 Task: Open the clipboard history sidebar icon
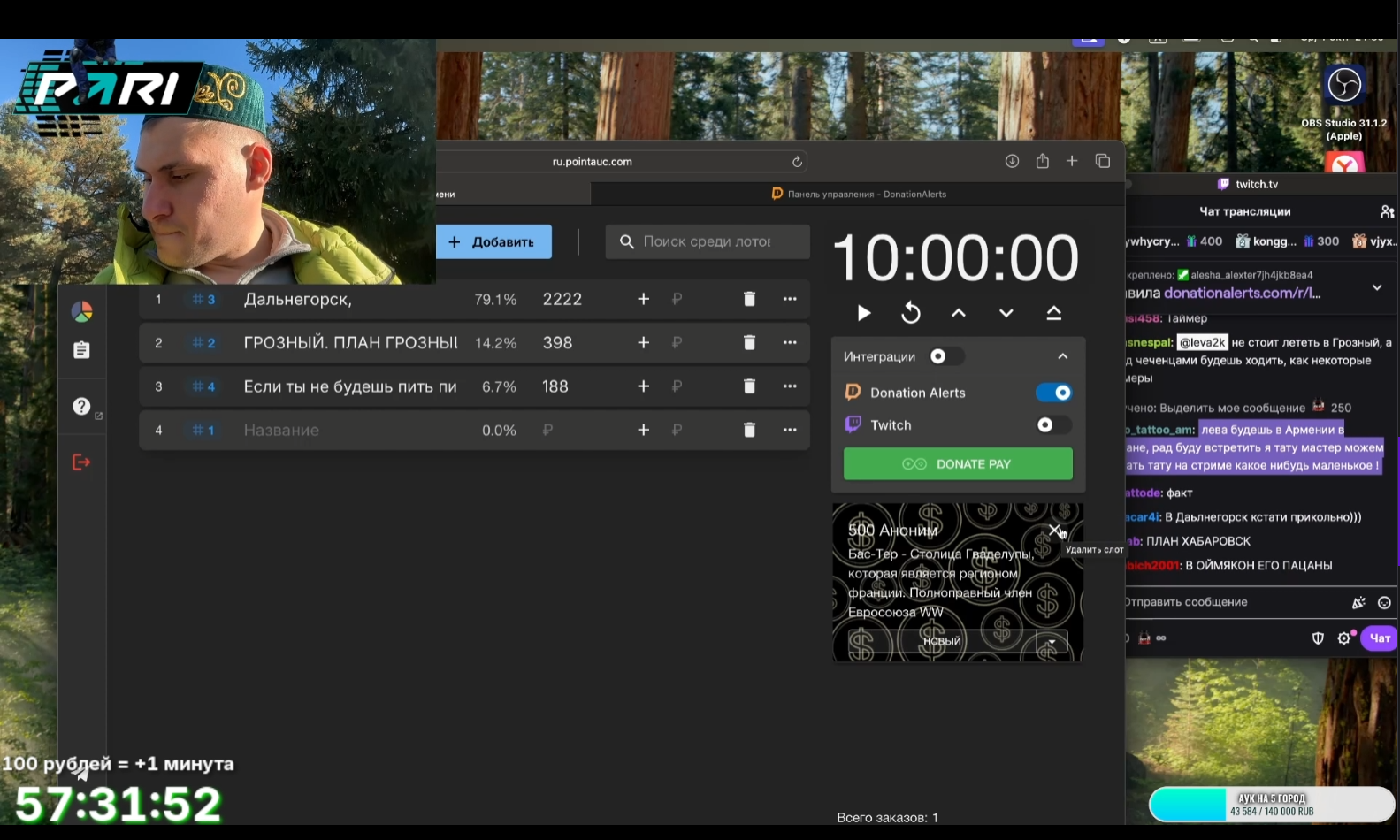pos(81,350)
